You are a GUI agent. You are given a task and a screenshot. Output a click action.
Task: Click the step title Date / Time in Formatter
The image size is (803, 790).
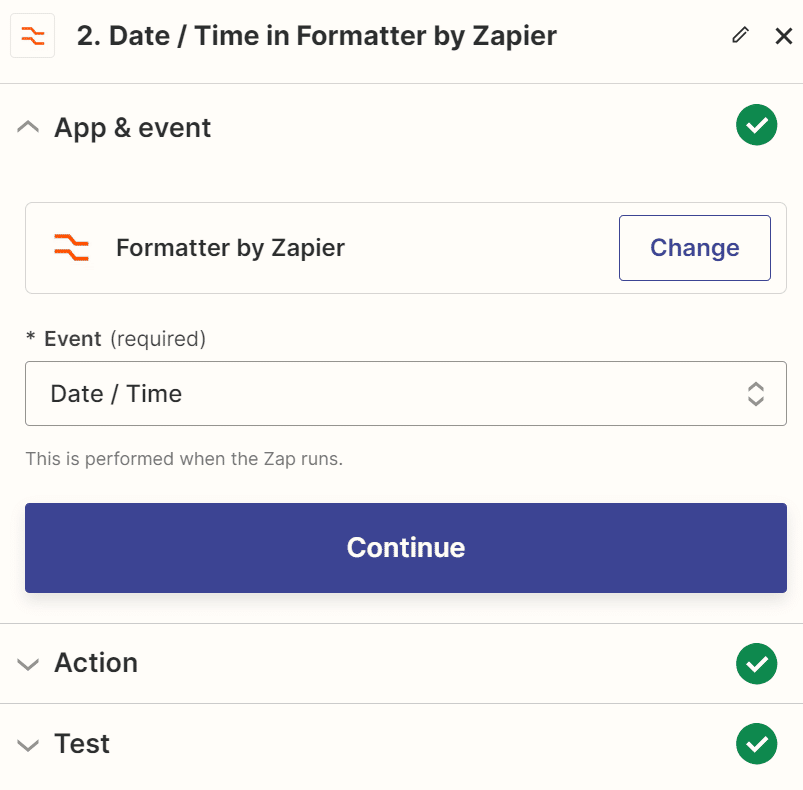pyautogui.click(x=317, y=36)
